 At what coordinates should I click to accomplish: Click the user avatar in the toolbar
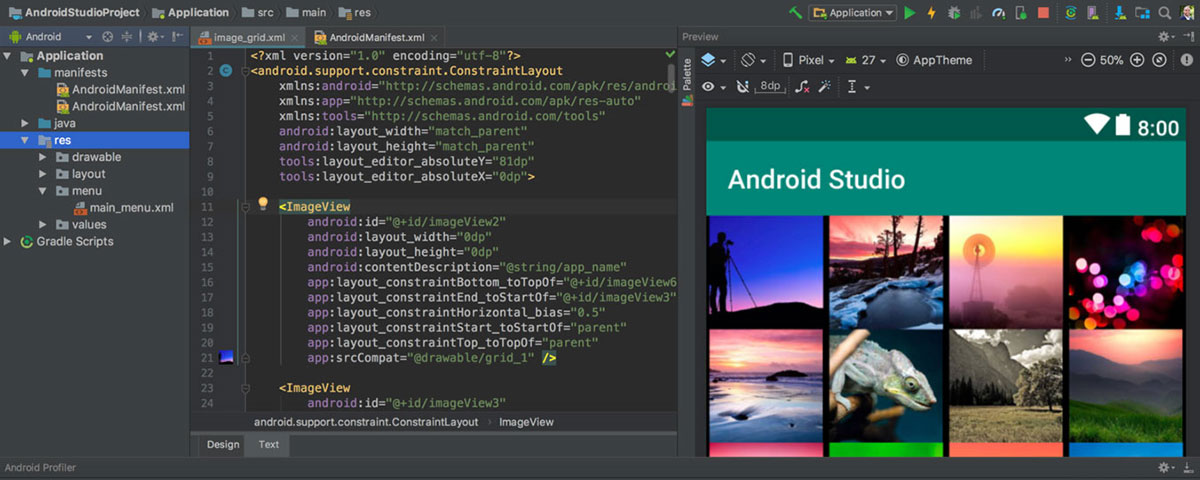[1186, 13]
